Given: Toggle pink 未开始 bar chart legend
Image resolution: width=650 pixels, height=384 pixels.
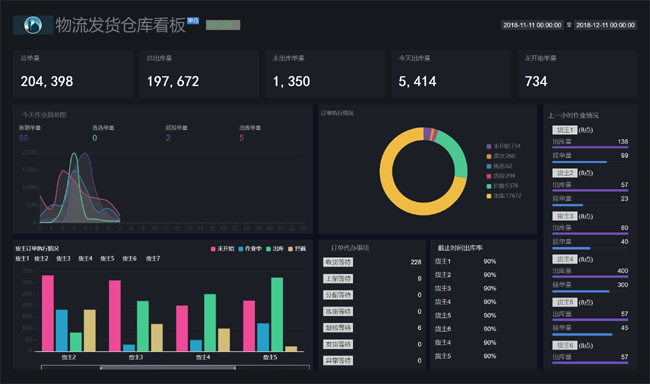Looking at the screenshot, I should coord(223,249).
